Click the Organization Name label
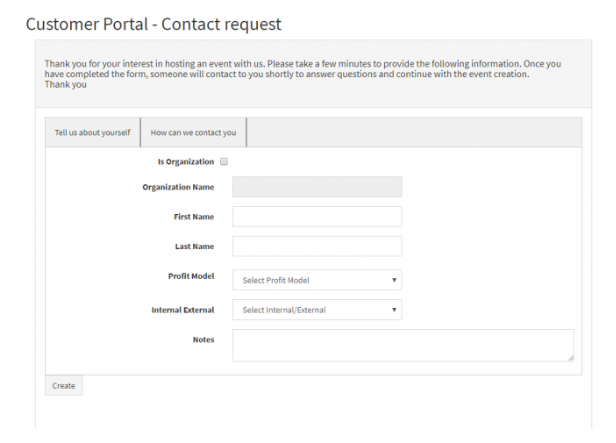This screenshot has height=443, width=616. [178, 187]
